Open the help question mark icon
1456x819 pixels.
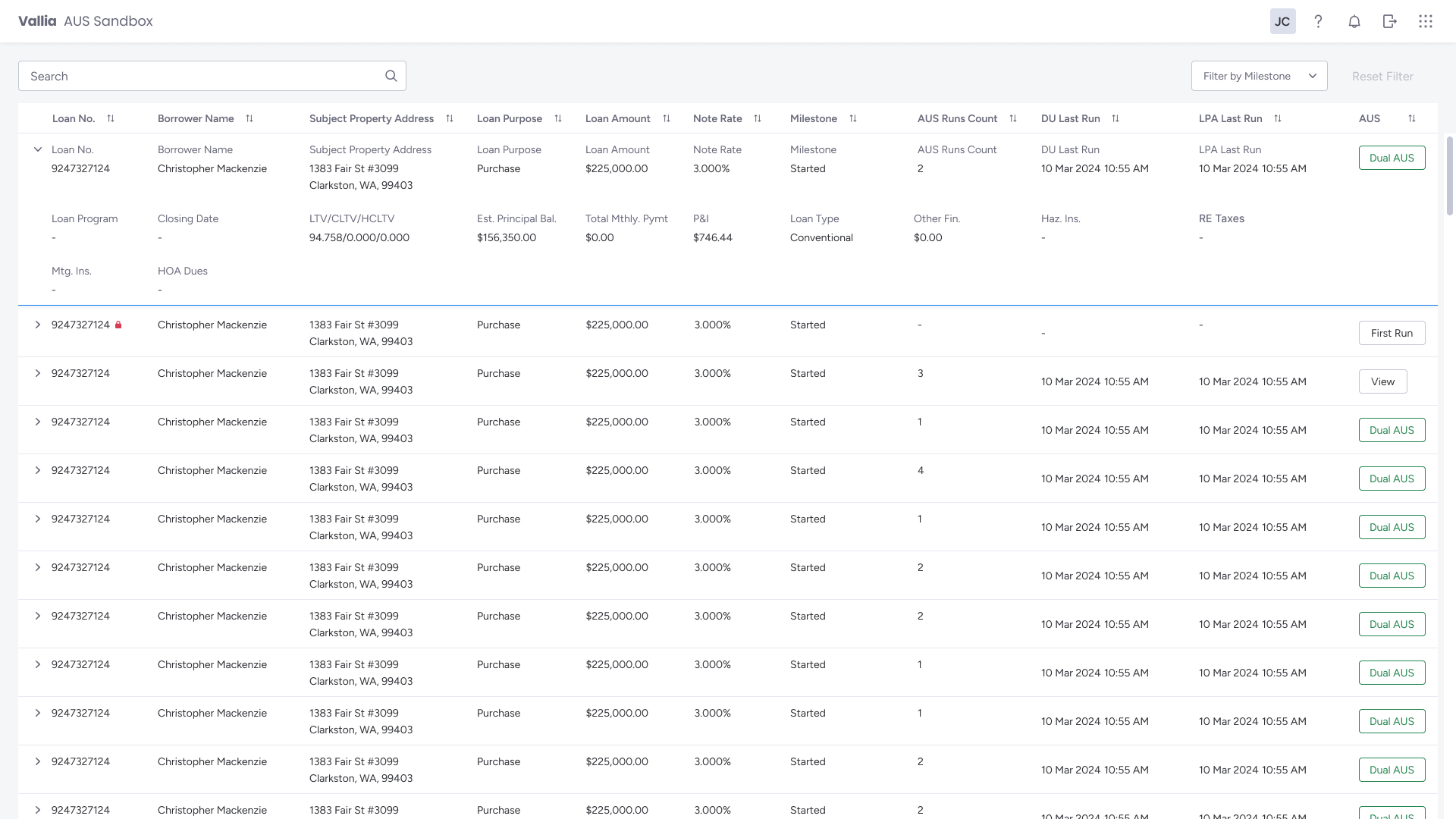(1319, 21)
